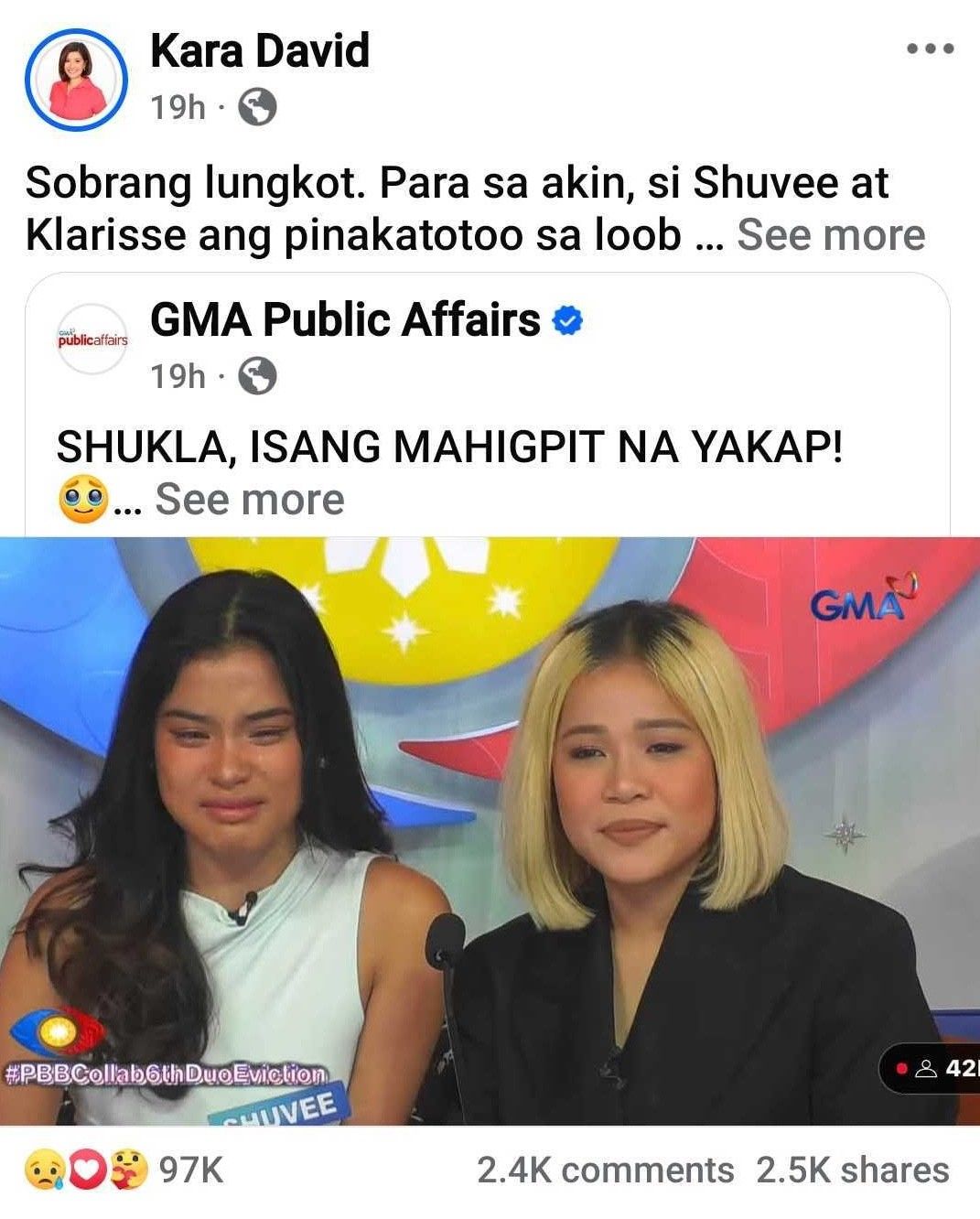Open the 97K reactions count
The height and width of the screenshot is (1219, 980).
tap(191, 1170)
